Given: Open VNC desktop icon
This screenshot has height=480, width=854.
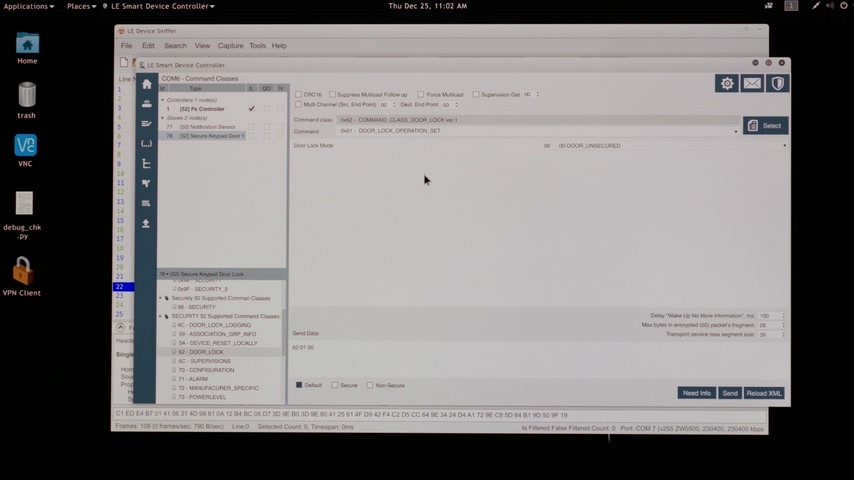Looking at the screenshot, I should [26, 146].
